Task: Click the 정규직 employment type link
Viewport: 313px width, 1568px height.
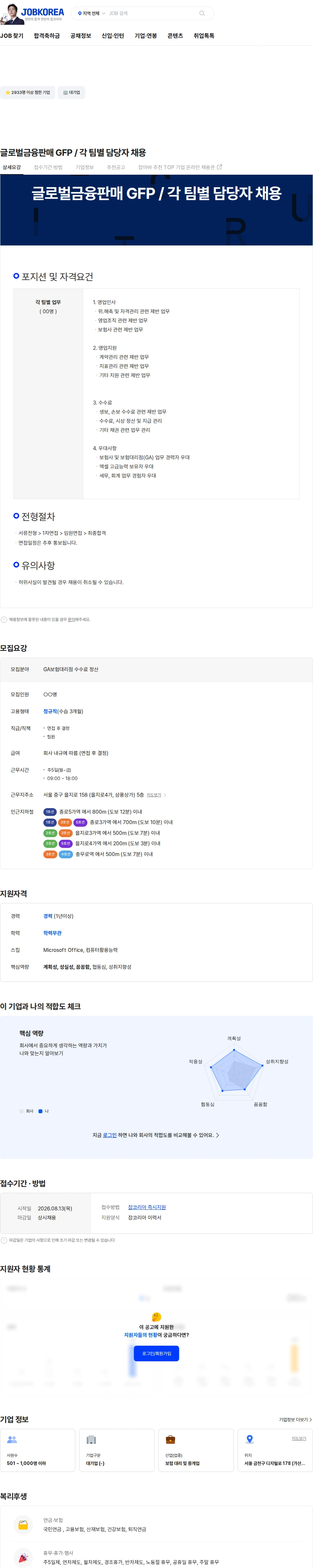Action: tap(50, 711)
